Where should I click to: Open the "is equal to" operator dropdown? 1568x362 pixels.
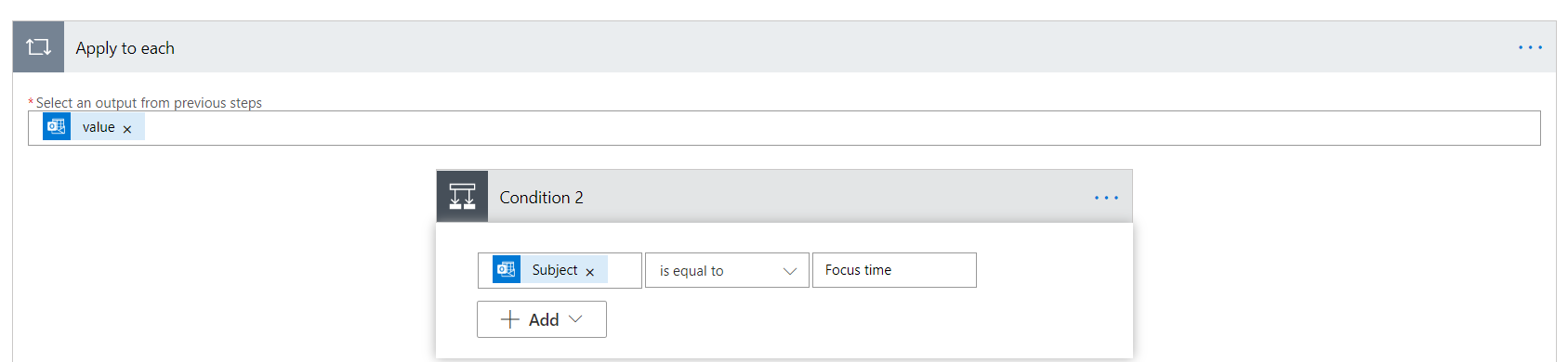(x=727, y=270)
